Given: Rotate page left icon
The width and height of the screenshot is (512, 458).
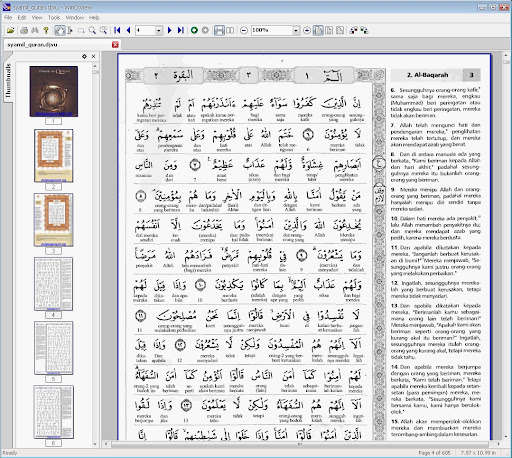Looking at the screenshot, I should click(x=354, y=30).
